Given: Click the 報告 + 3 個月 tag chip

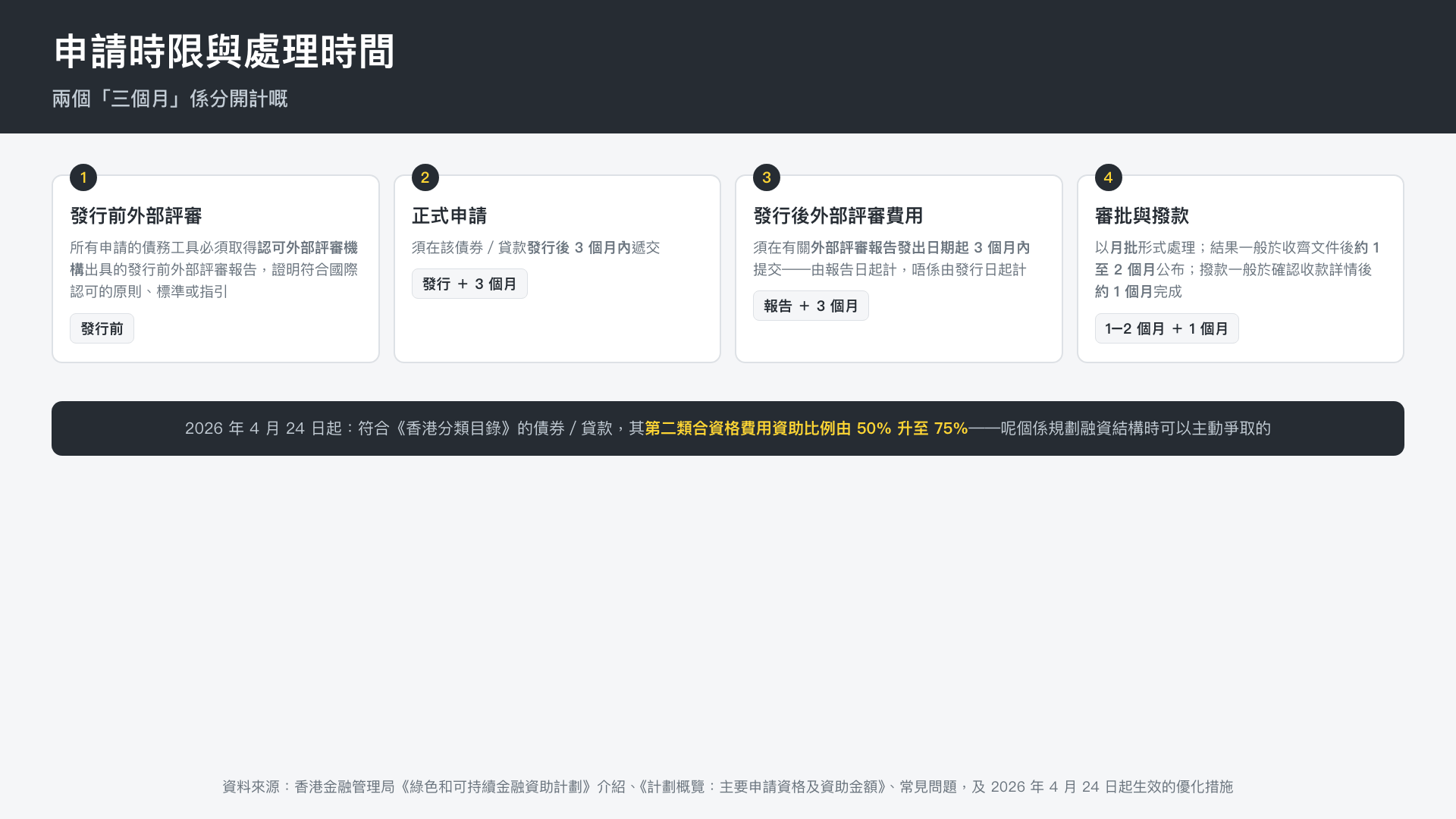Looking at the screenshot, I should click(x=811, y=306).
